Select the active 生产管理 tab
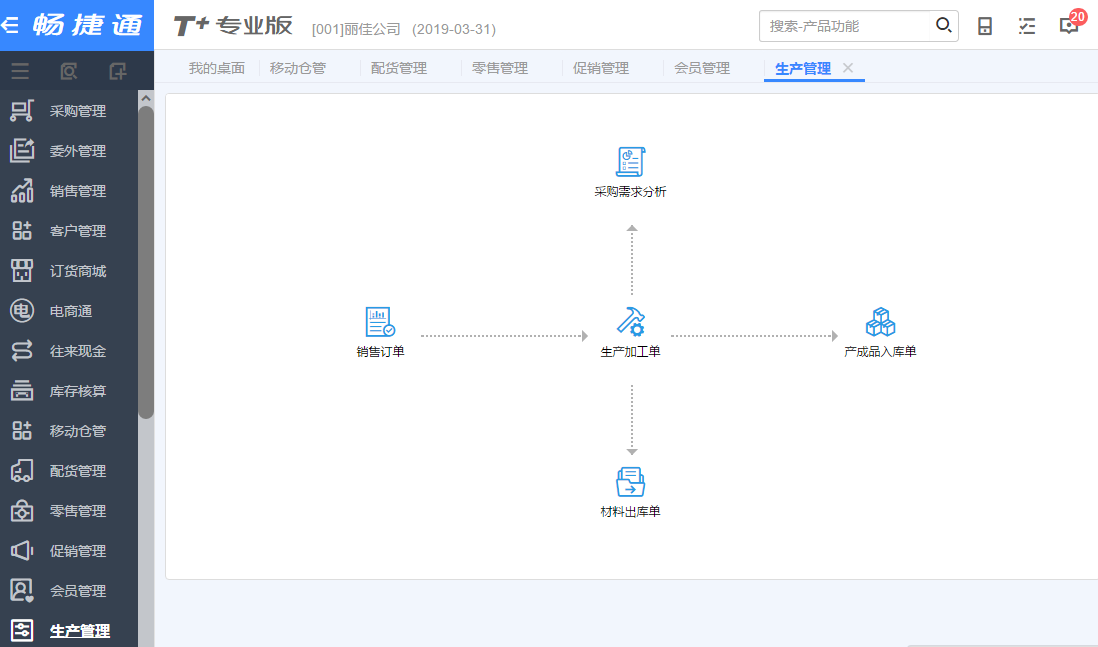This screenshot has width=1098, height=647. tap(802, 69)
